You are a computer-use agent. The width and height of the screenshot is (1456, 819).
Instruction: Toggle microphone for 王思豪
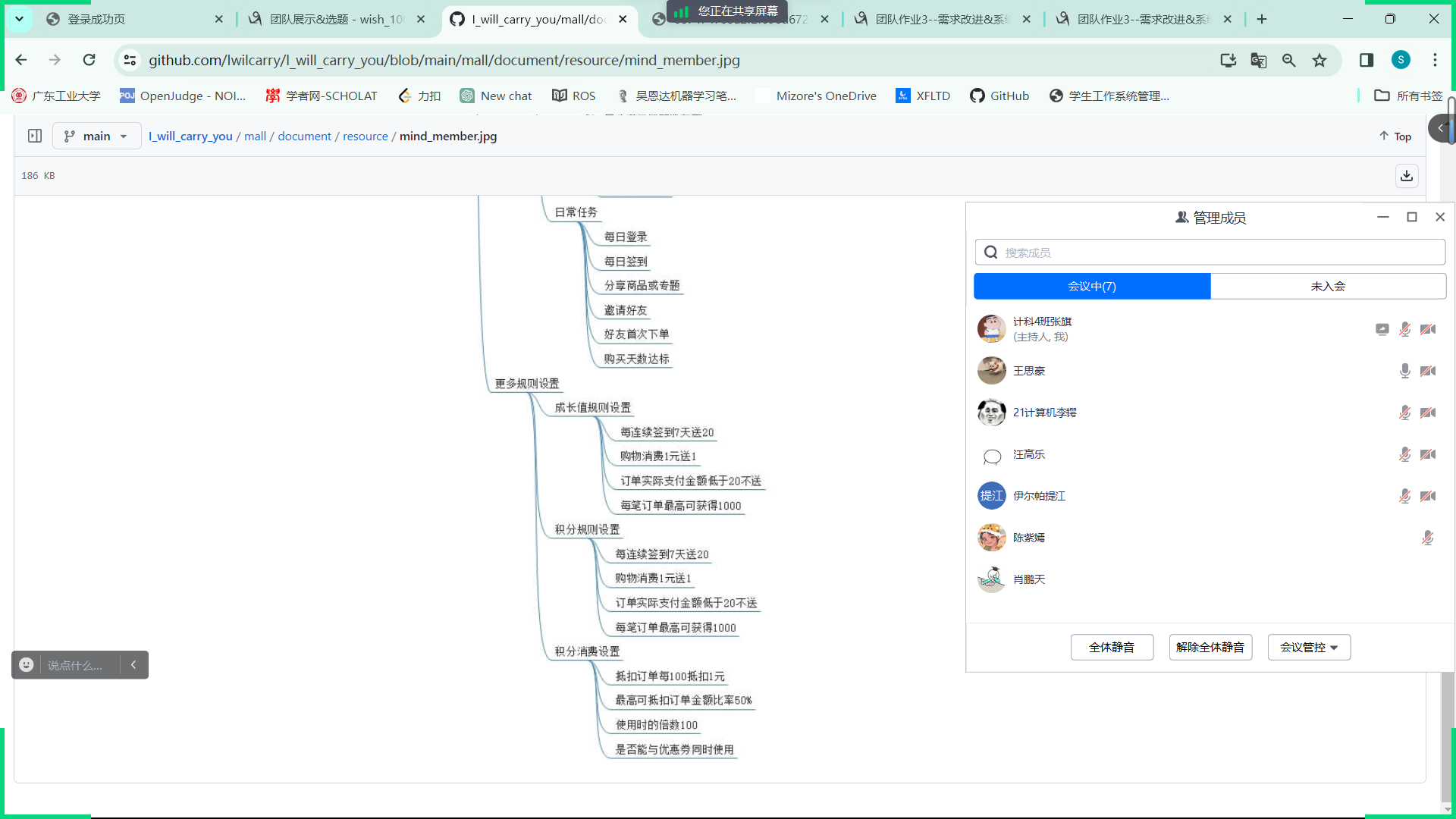tap(1404, 371)
